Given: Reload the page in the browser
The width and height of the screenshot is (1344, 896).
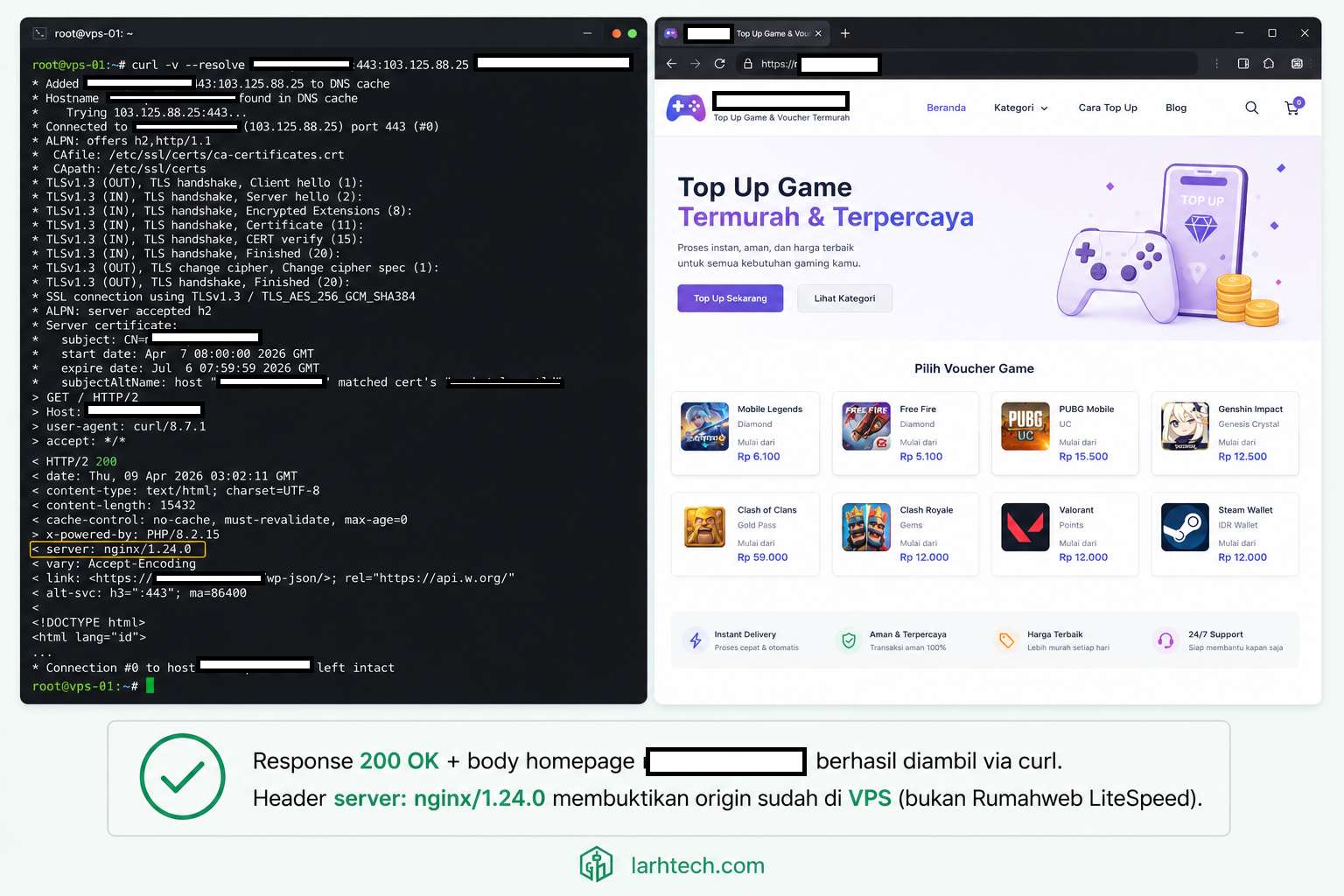Looking at the screenshot, I should point(719,64).
